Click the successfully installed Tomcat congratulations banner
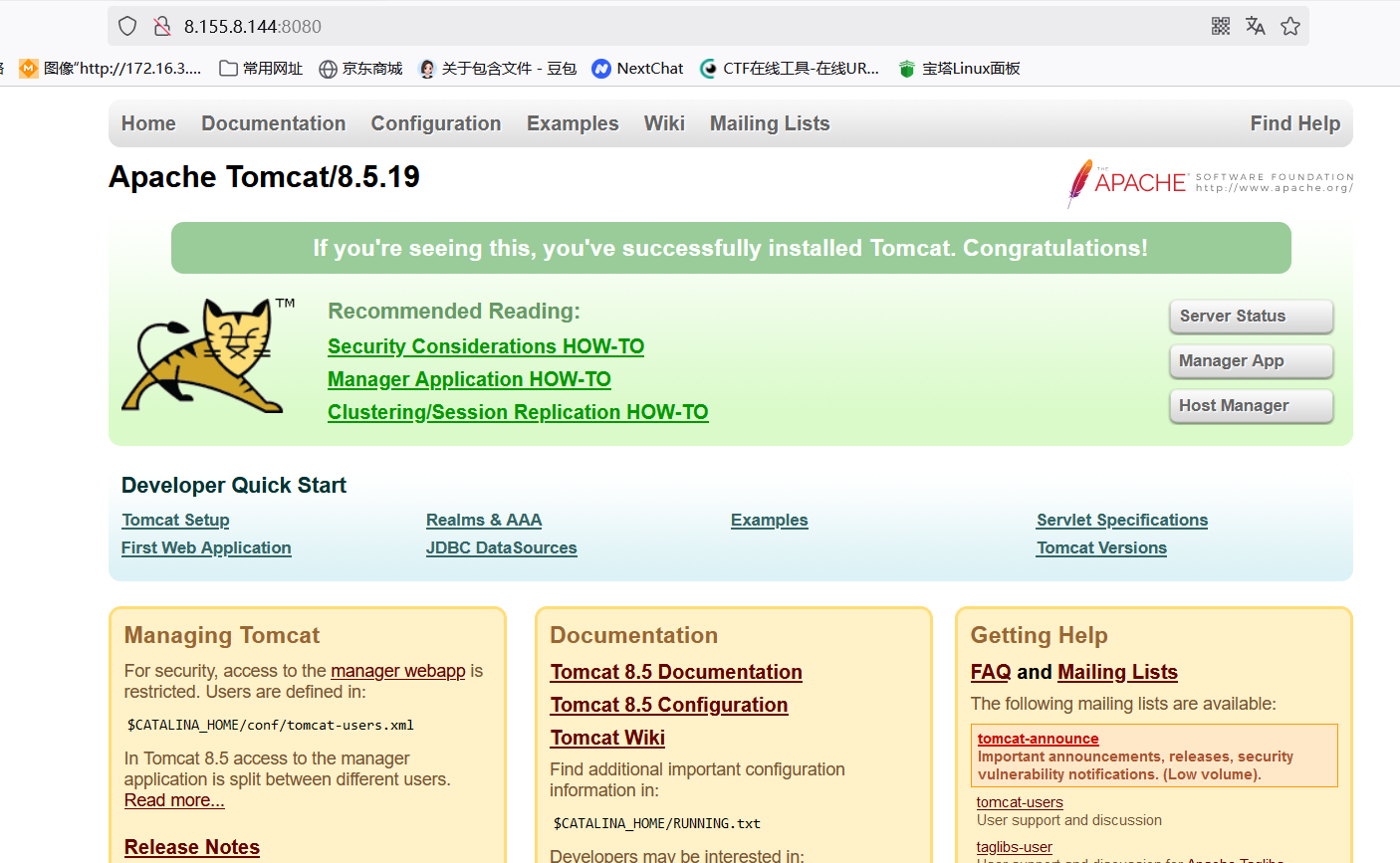The width and height of the screenshot is (1400, 863). [731, 248]
